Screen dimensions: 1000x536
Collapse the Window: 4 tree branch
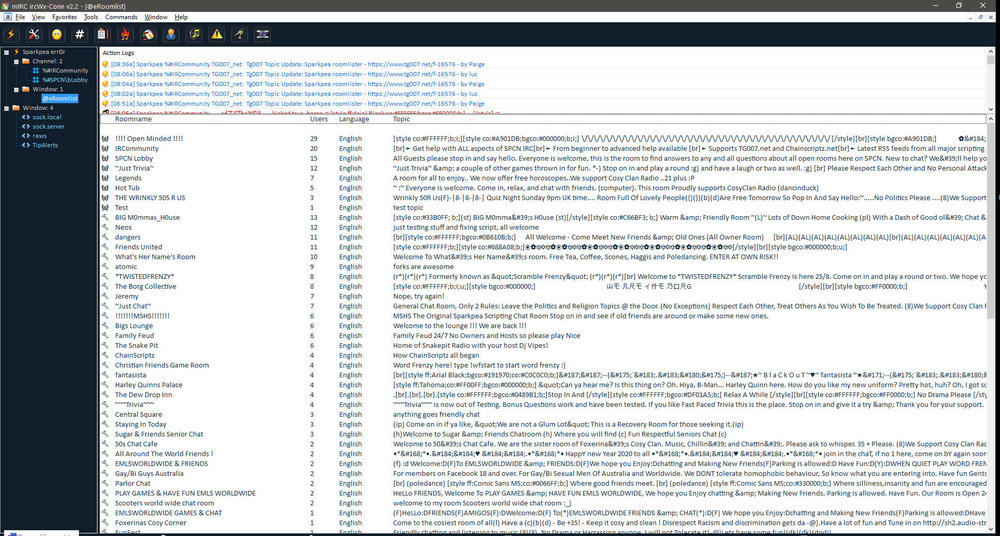[6, 108]
